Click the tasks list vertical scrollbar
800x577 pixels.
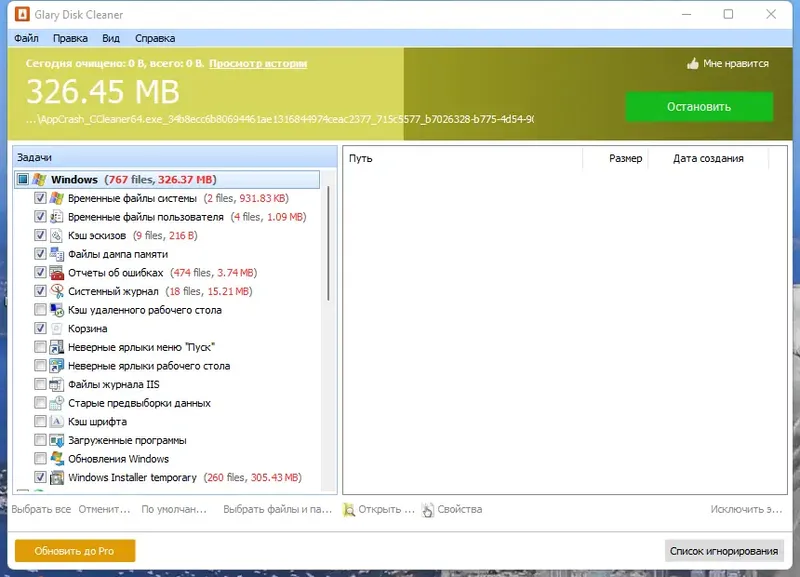click(x=328, y=244)
